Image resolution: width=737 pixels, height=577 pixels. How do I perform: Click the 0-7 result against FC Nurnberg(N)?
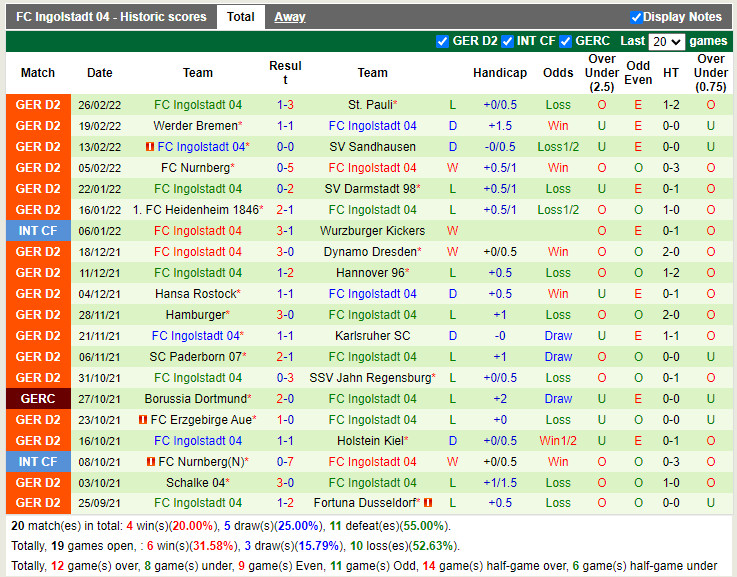click(x=285, y=461)
